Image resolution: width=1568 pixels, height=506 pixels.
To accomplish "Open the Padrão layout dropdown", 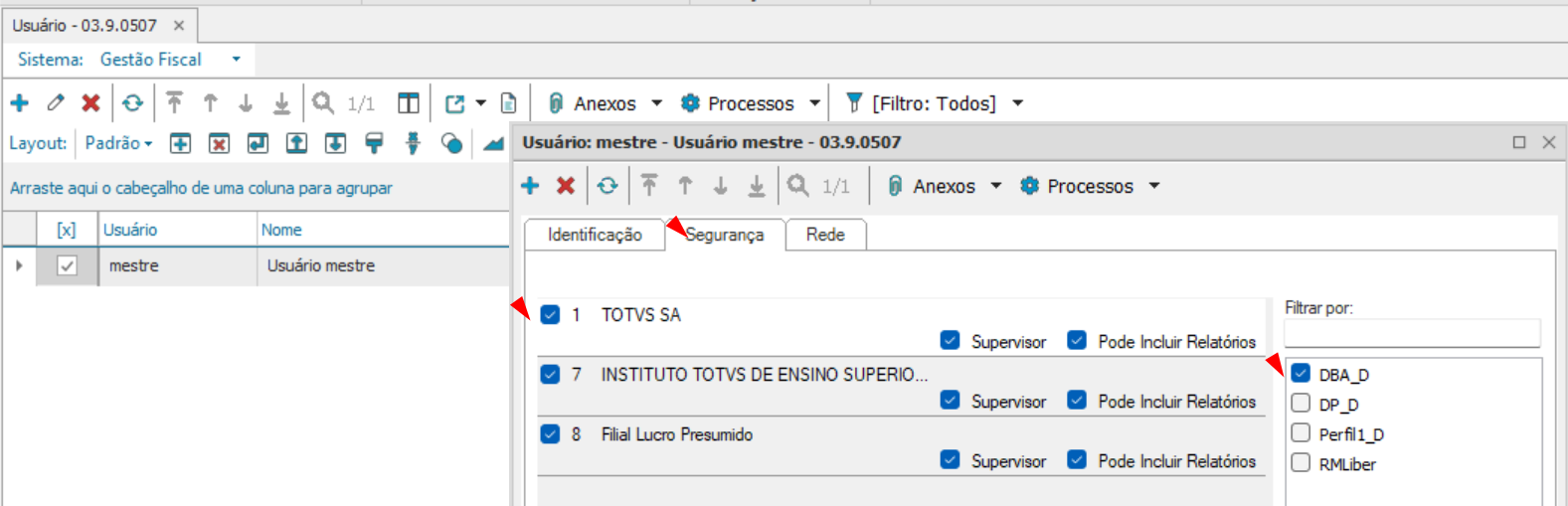I will point(119,143).
